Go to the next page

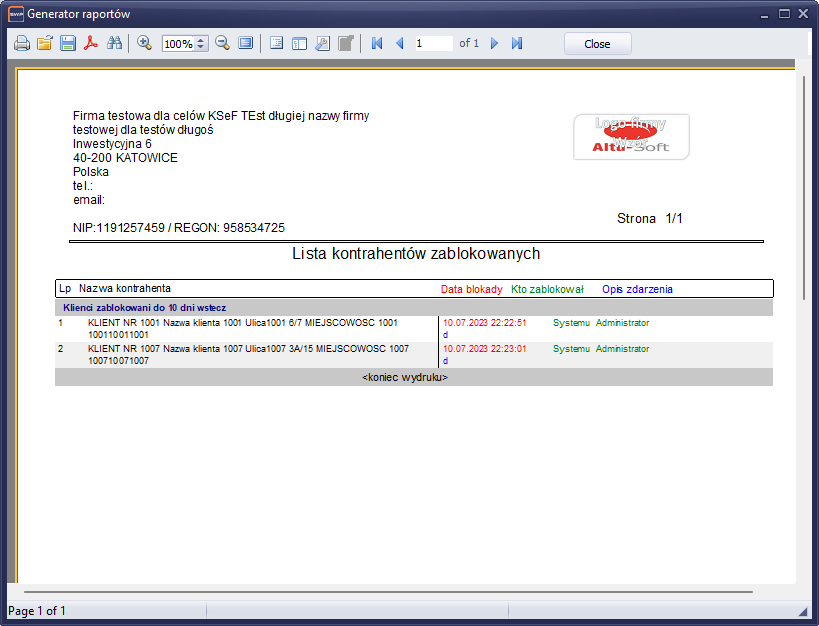tap(494, 44)
